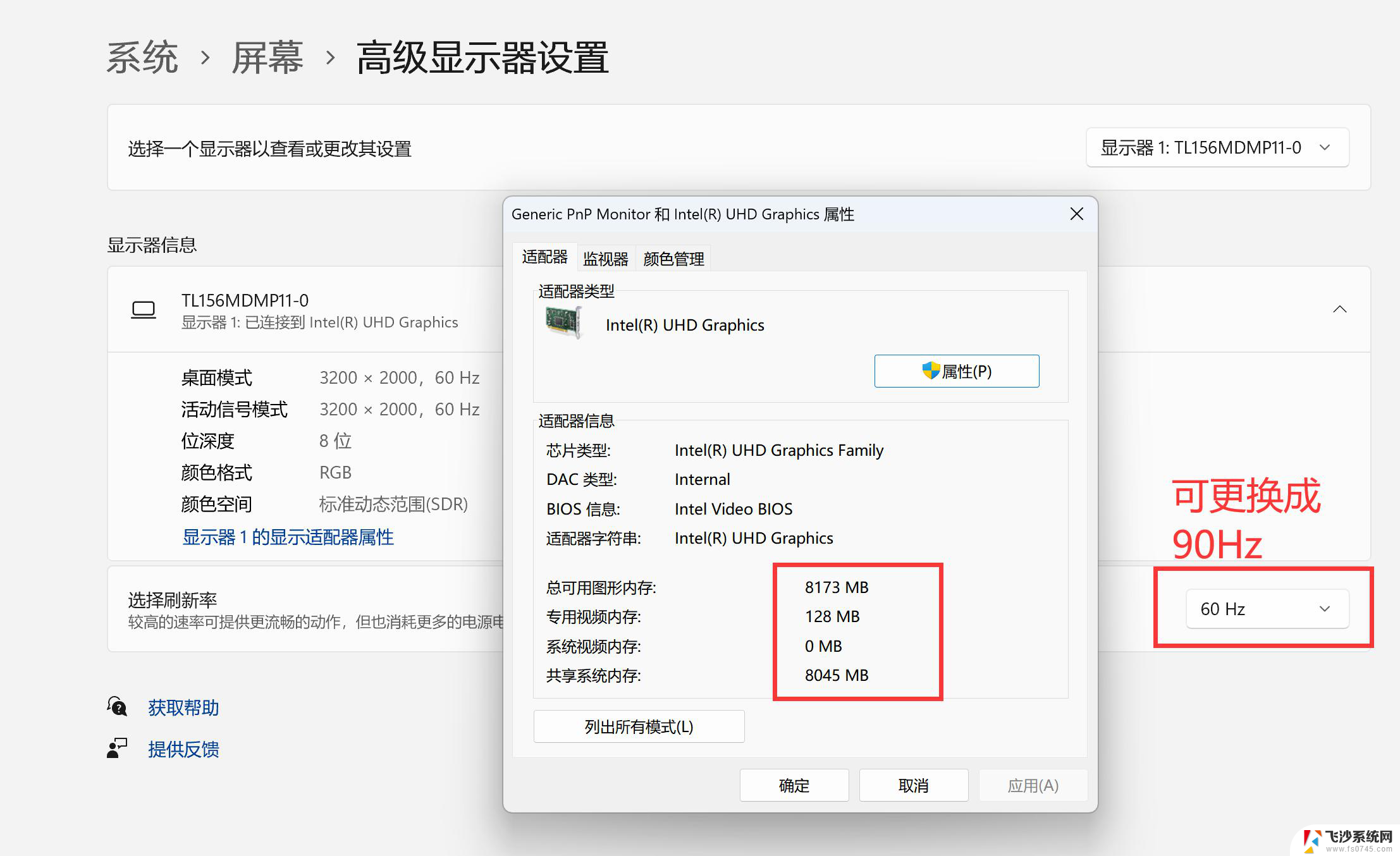Click the laptop display icon next to TL156MDMP11-0
The image size is (1400, 856).
144,310
